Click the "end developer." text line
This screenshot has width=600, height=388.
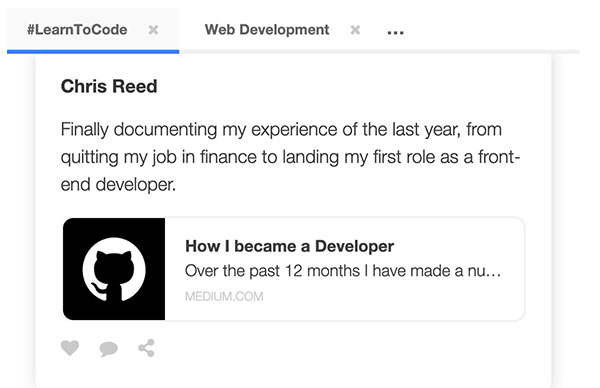[118, 185]
